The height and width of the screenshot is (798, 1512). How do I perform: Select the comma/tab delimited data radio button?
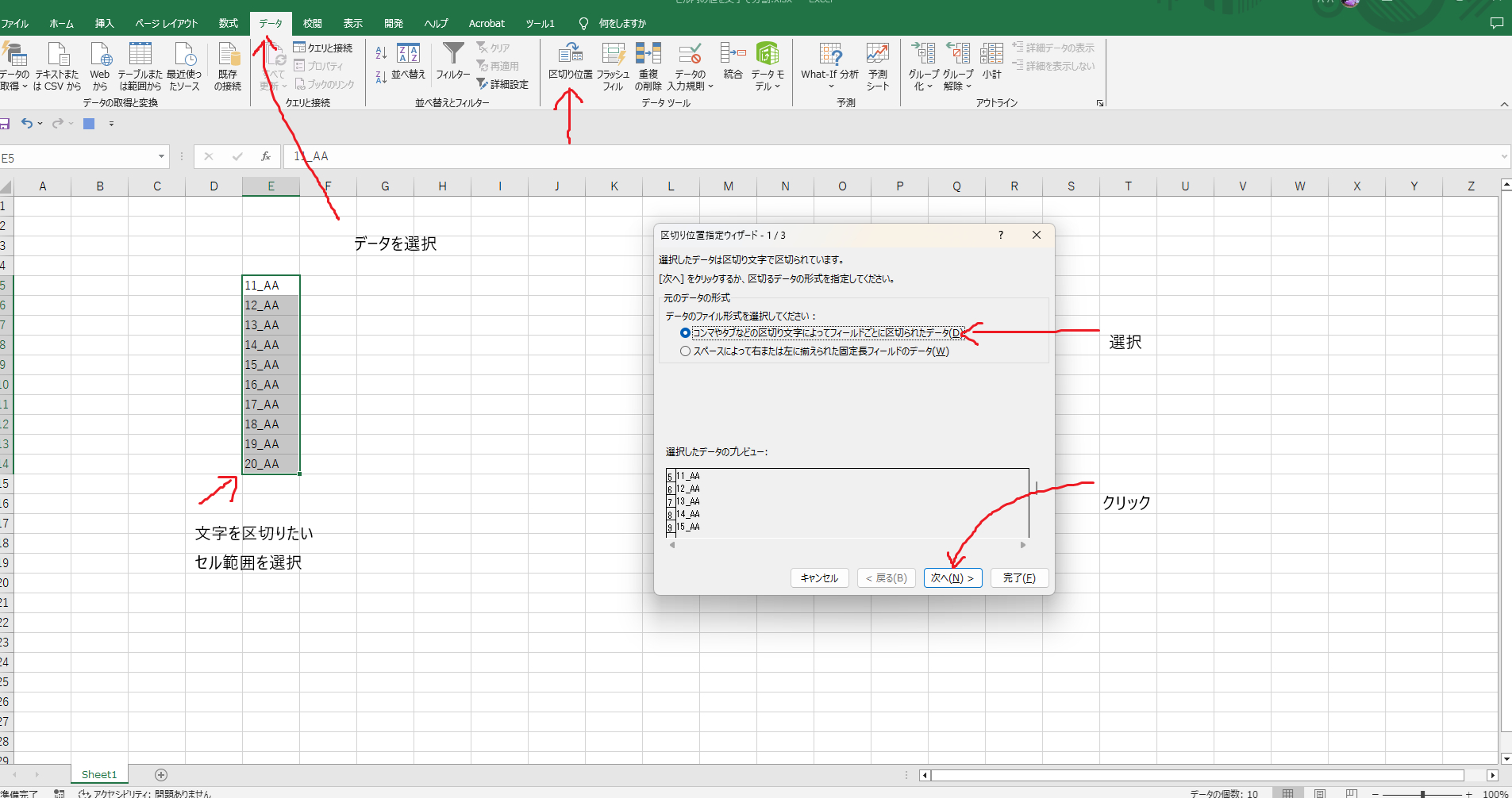(x=686, y=332)
